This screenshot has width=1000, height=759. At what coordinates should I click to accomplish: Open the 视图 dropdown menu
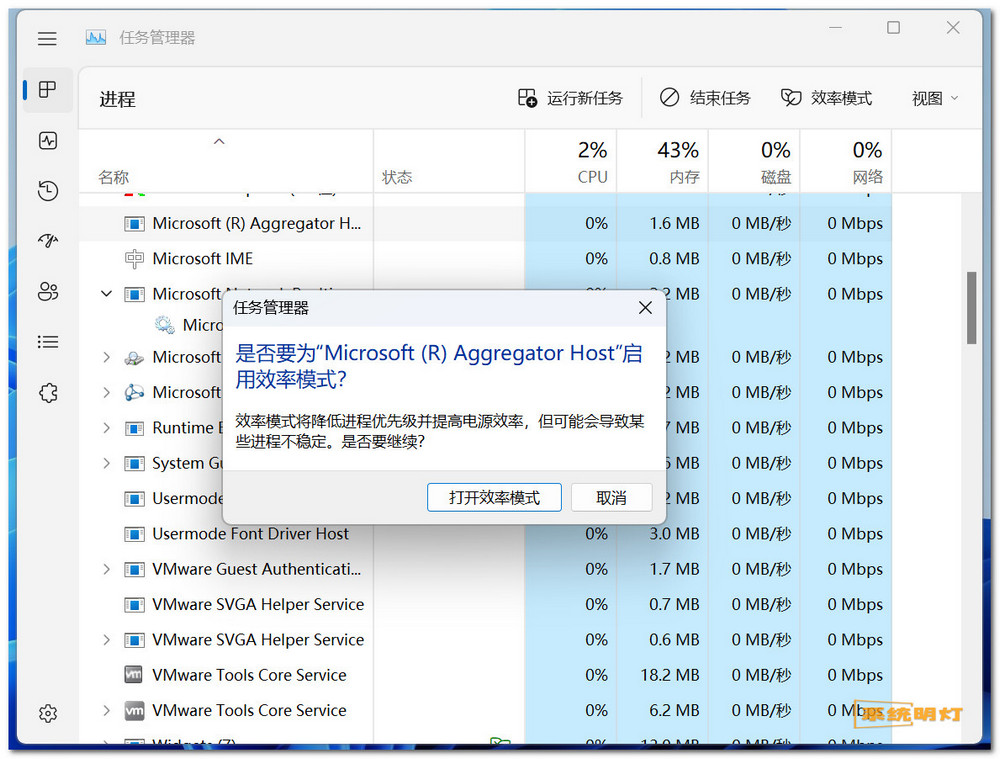935,98
